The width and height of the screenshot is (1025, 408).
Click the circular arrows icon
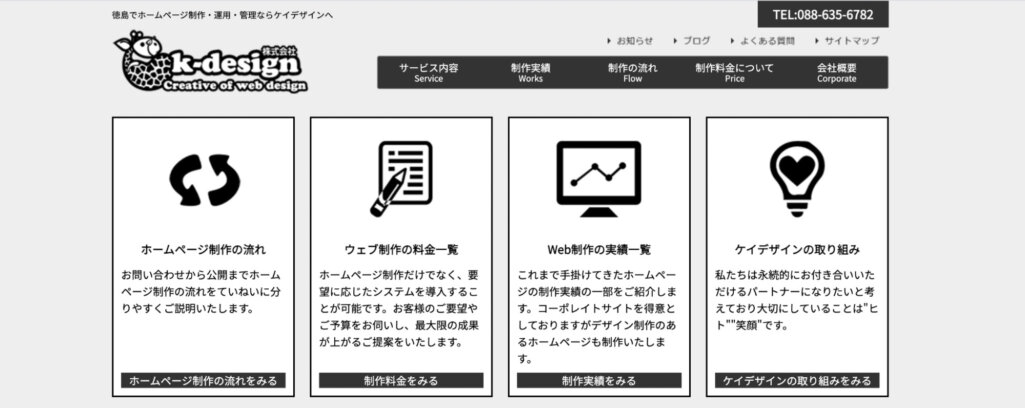(x=205, y=180)
